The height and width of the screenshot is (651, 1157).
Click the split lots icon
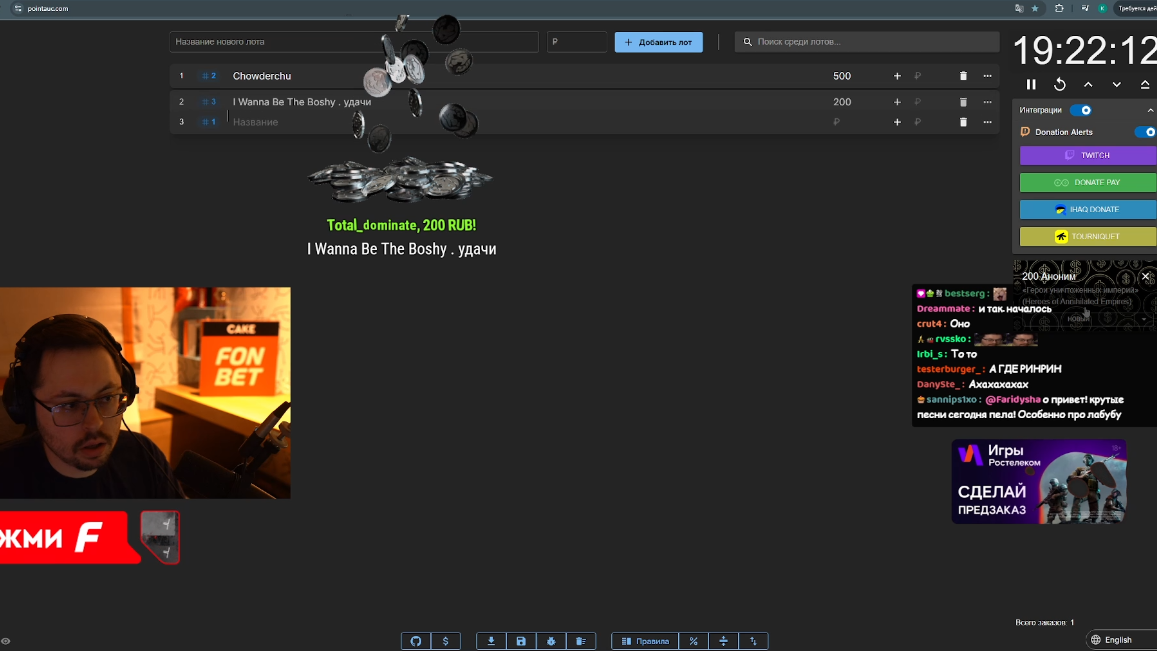[723, 641]
